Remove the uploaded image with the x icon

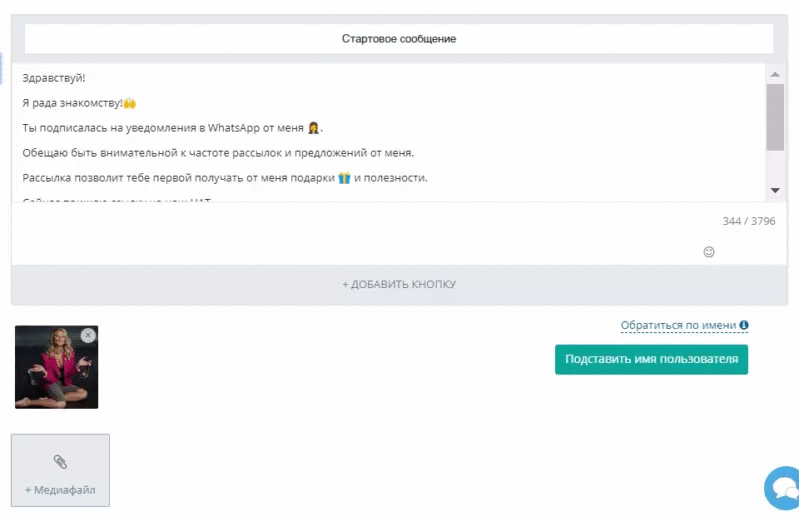pos(88,335)
